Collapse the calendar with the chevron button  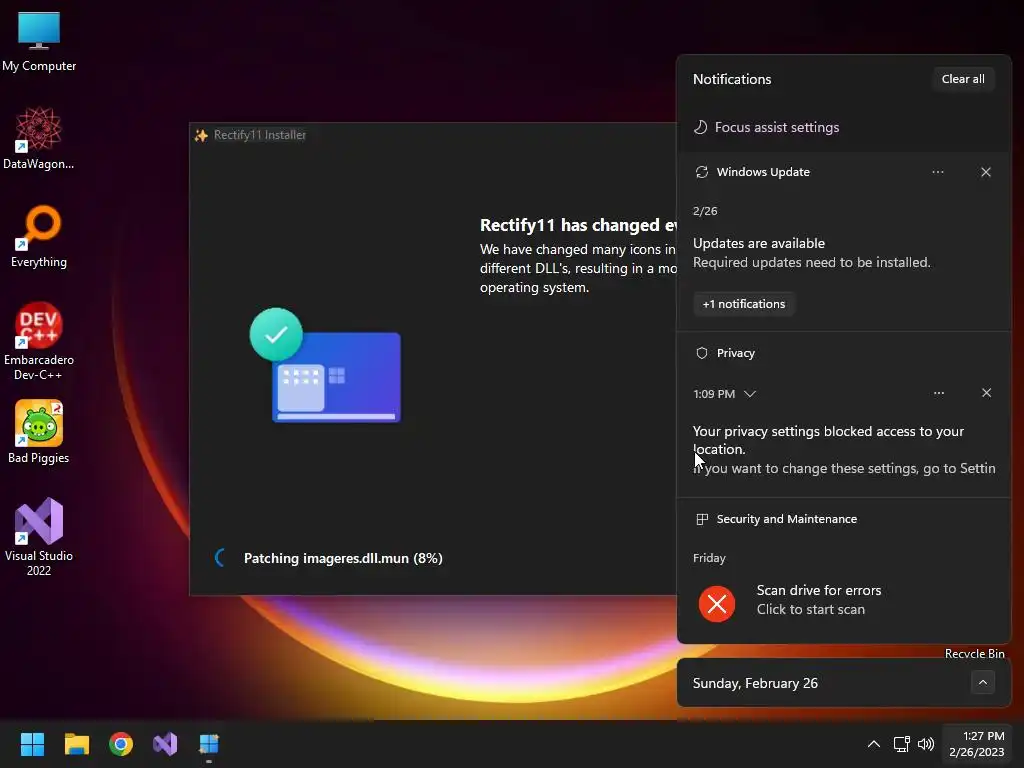[983, 683]
